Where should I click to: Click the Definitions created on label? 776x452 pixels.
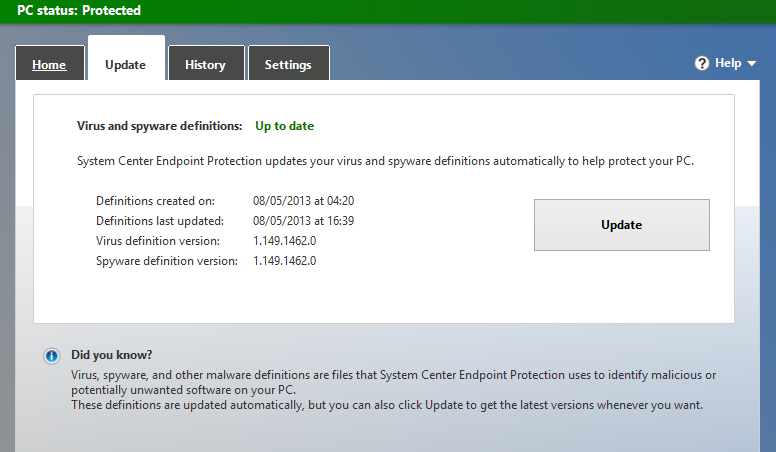155,200
